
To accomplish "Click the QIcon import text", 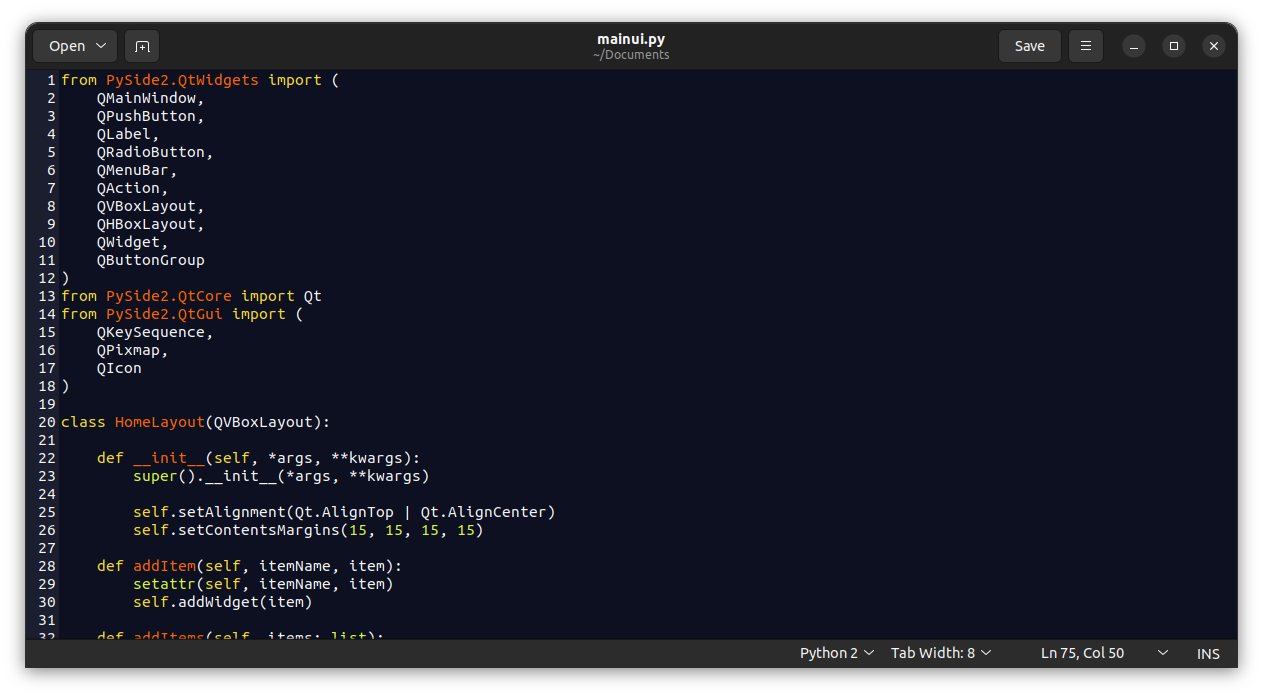I will (119, 368).
